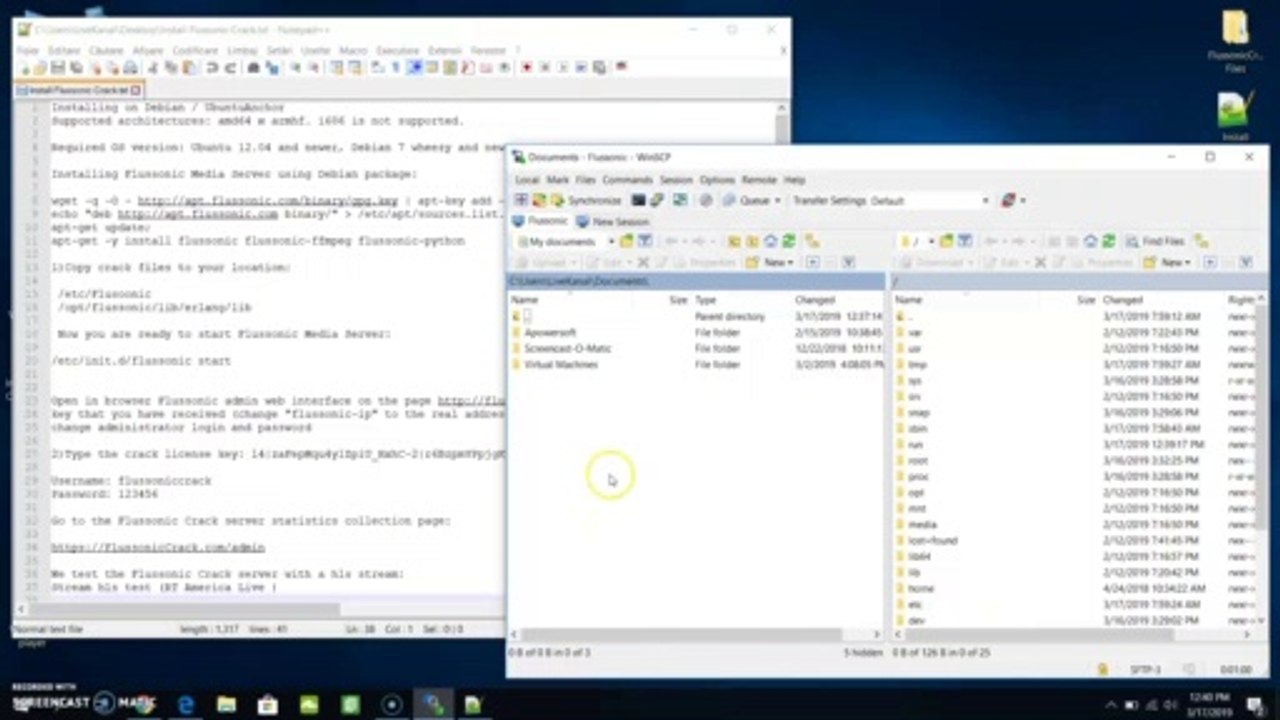Click Microsoft Edge icon on taskbar

click(x=186, y=705)
